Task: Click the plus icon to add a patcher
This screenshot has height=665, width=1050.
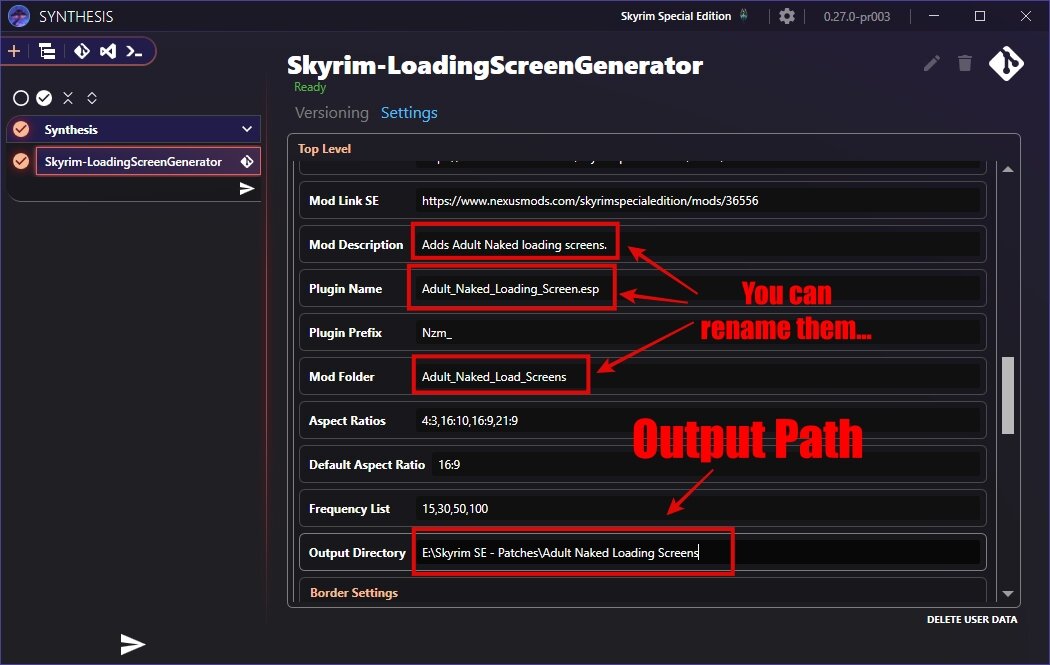Action: 14,51
